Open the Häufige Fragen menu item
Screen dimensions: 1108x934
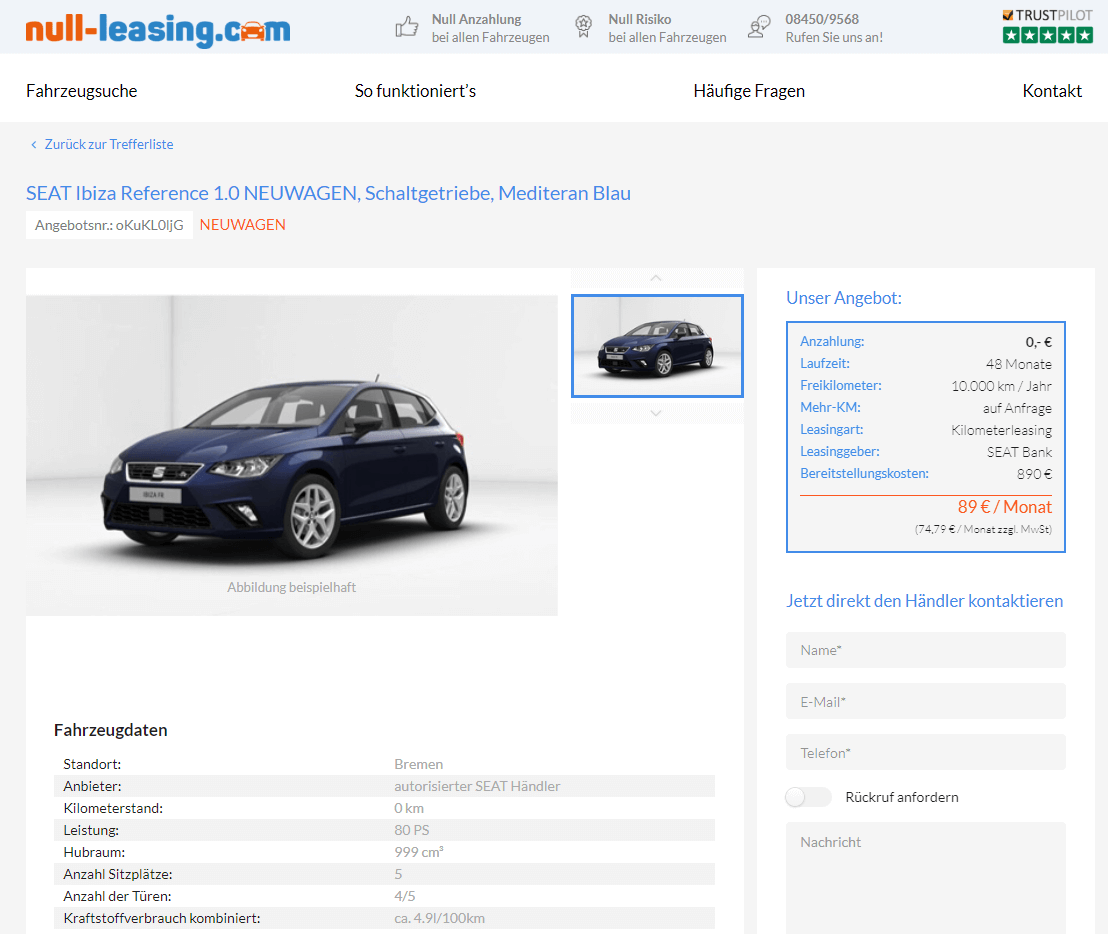(749, 91)
